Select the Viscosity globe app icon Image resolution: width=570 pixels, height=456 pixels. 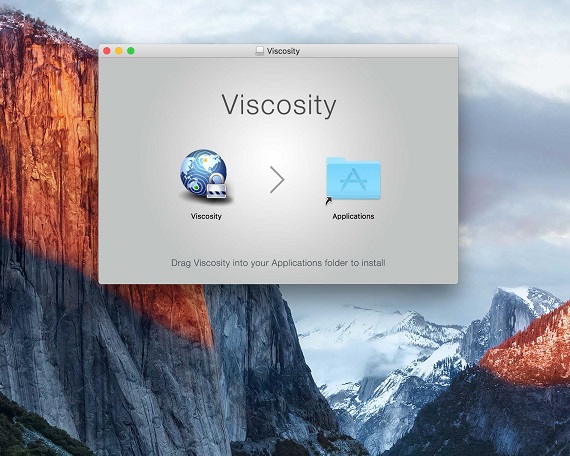click(x=205, y=176)
